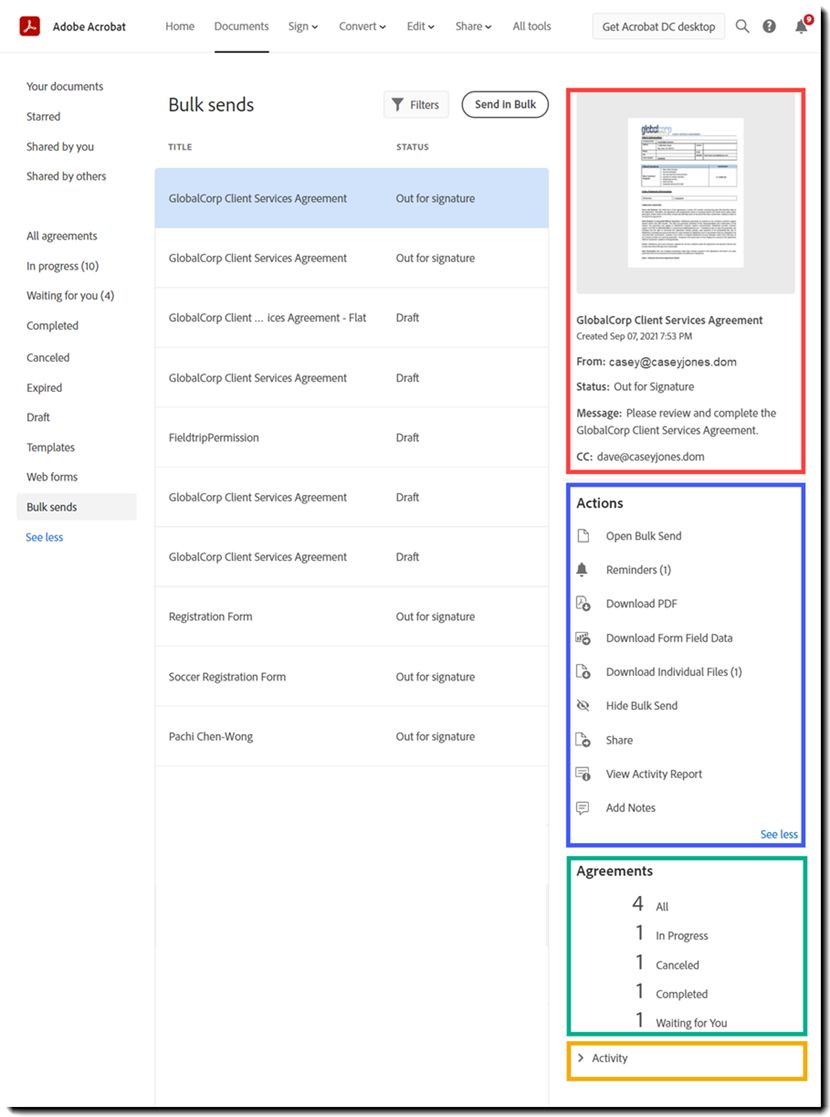Screen dimensions: 830x1117
Task: Open the All tools tab
Action: [x=531, y=26]
